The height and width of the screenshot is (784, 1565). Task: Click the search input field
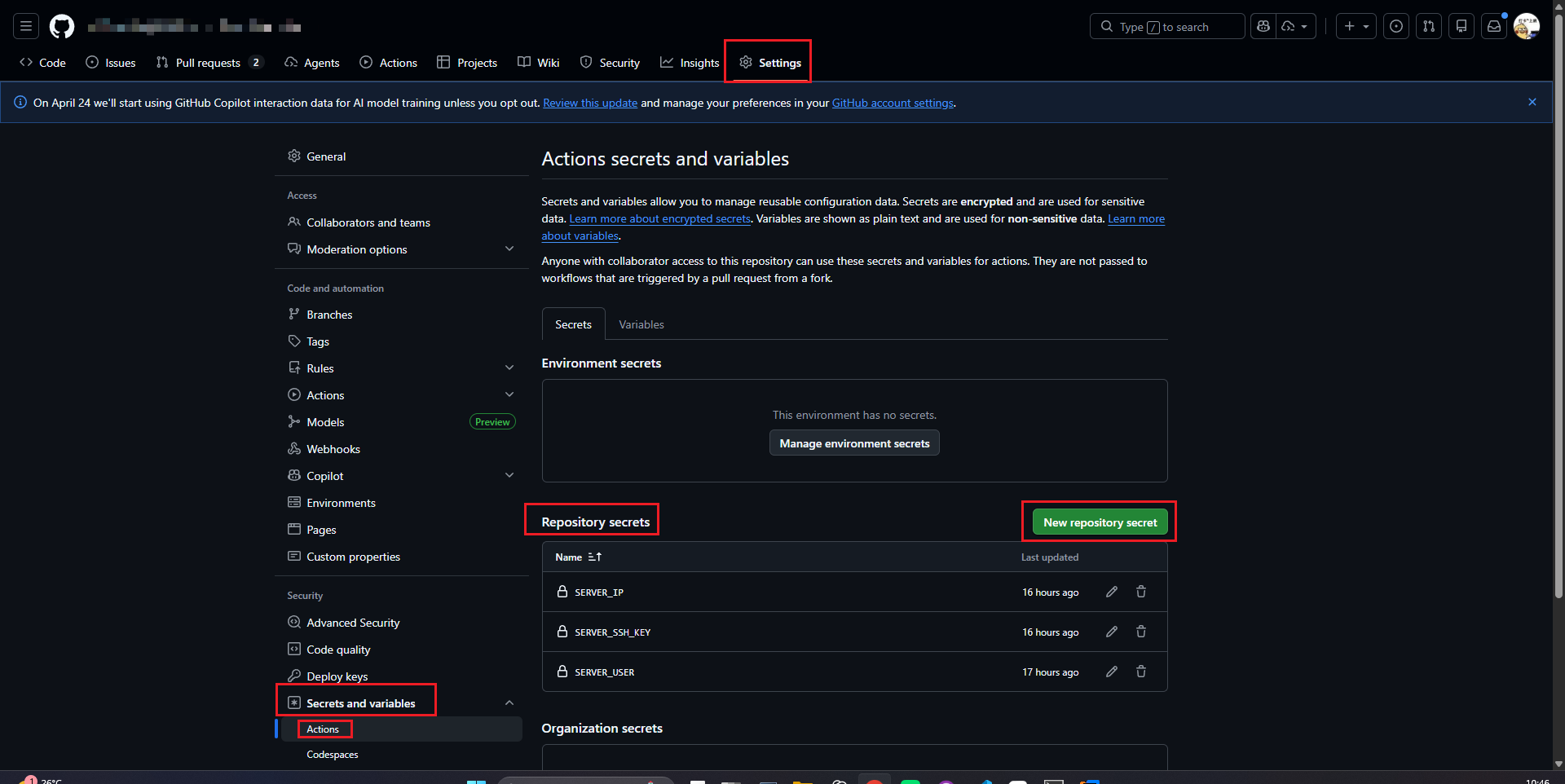coord(1166,27)
